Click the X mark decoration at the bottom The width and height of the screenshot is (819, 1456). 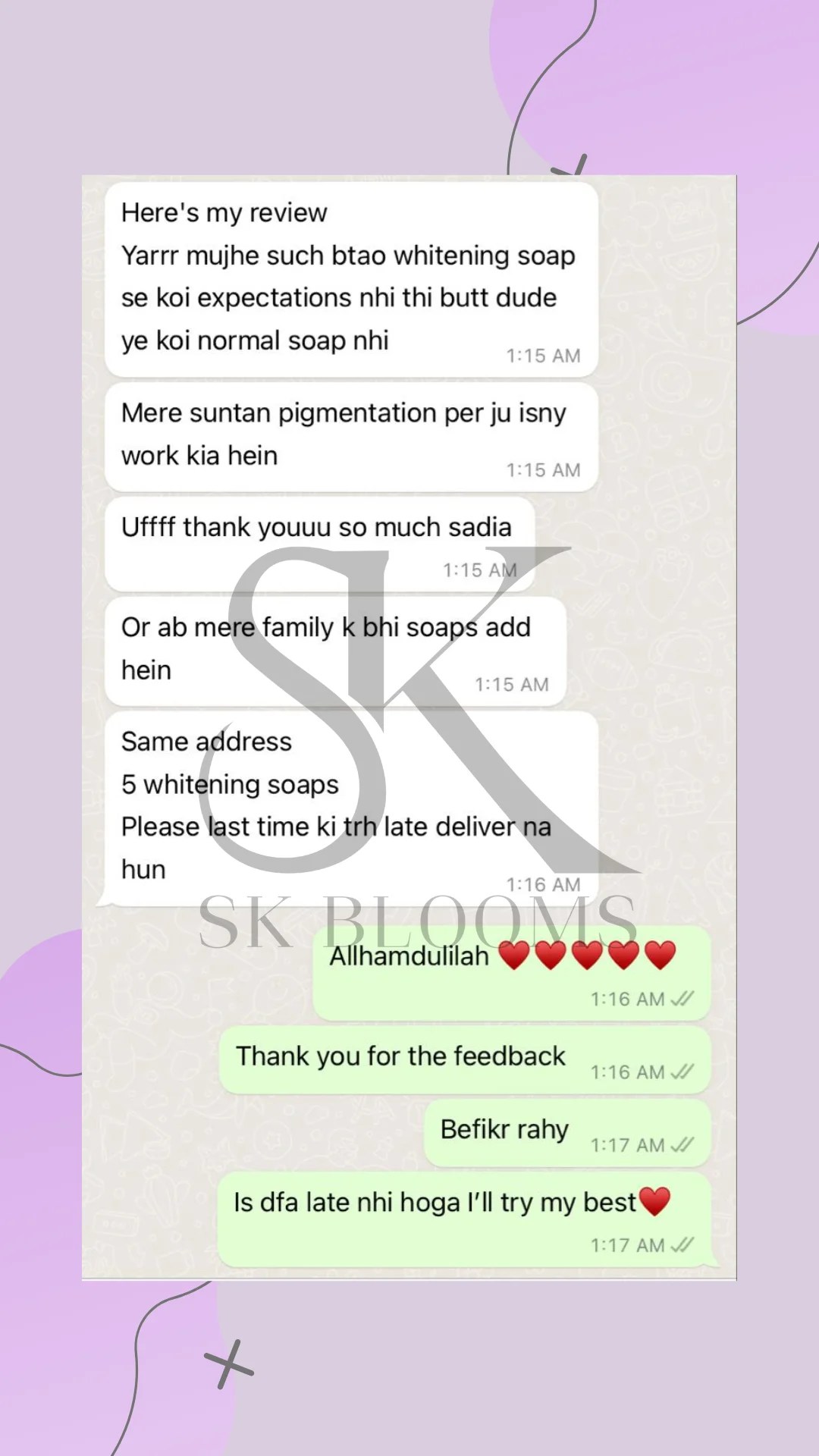229,1364
